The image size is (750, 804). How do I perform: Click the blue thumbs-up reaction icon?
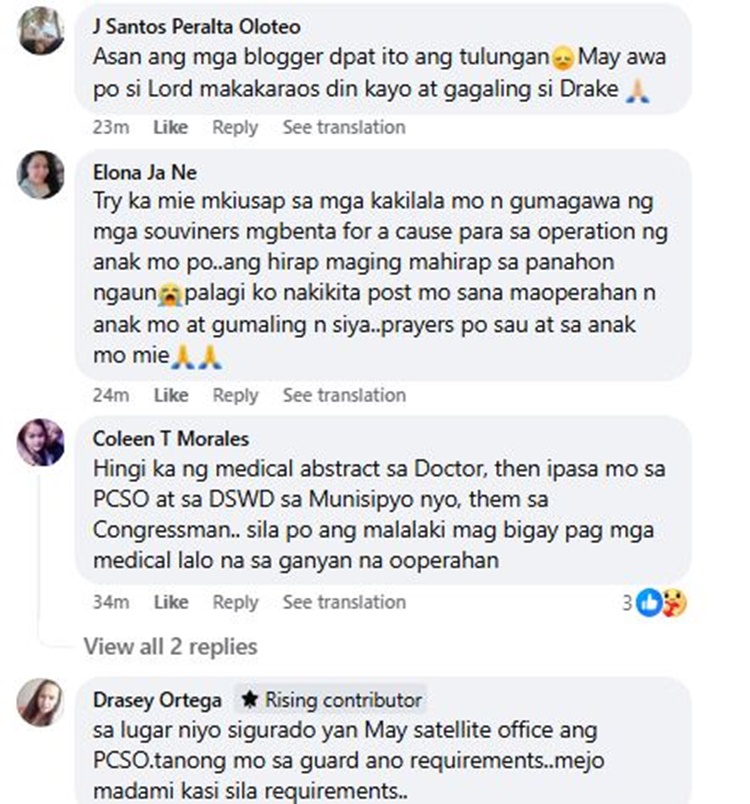[x=648, y=602]
